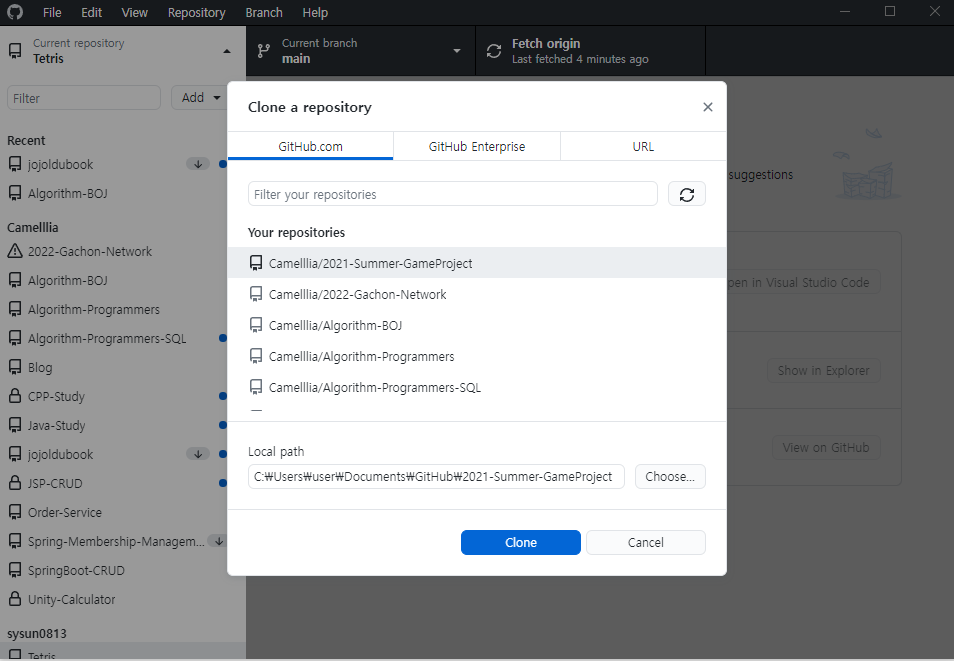Viewport: 954px width, 661px height.
Task: Open the Add dropdown in sidebar
Action: pos(201,97)
